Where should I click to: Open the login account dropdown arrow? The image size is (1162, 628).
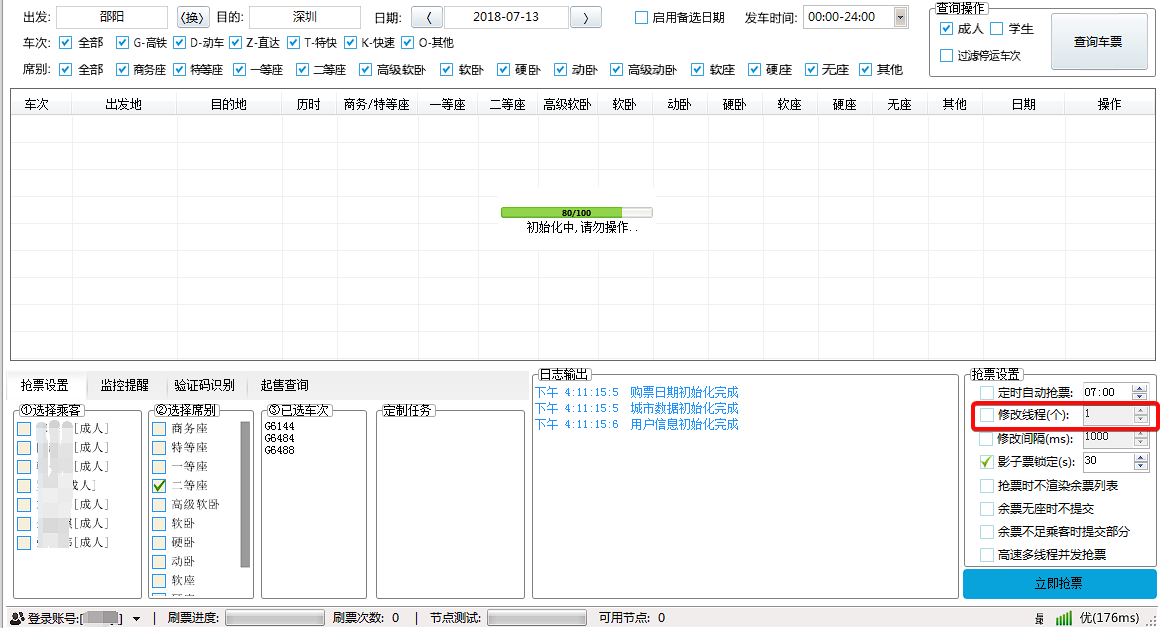[136, 617]
